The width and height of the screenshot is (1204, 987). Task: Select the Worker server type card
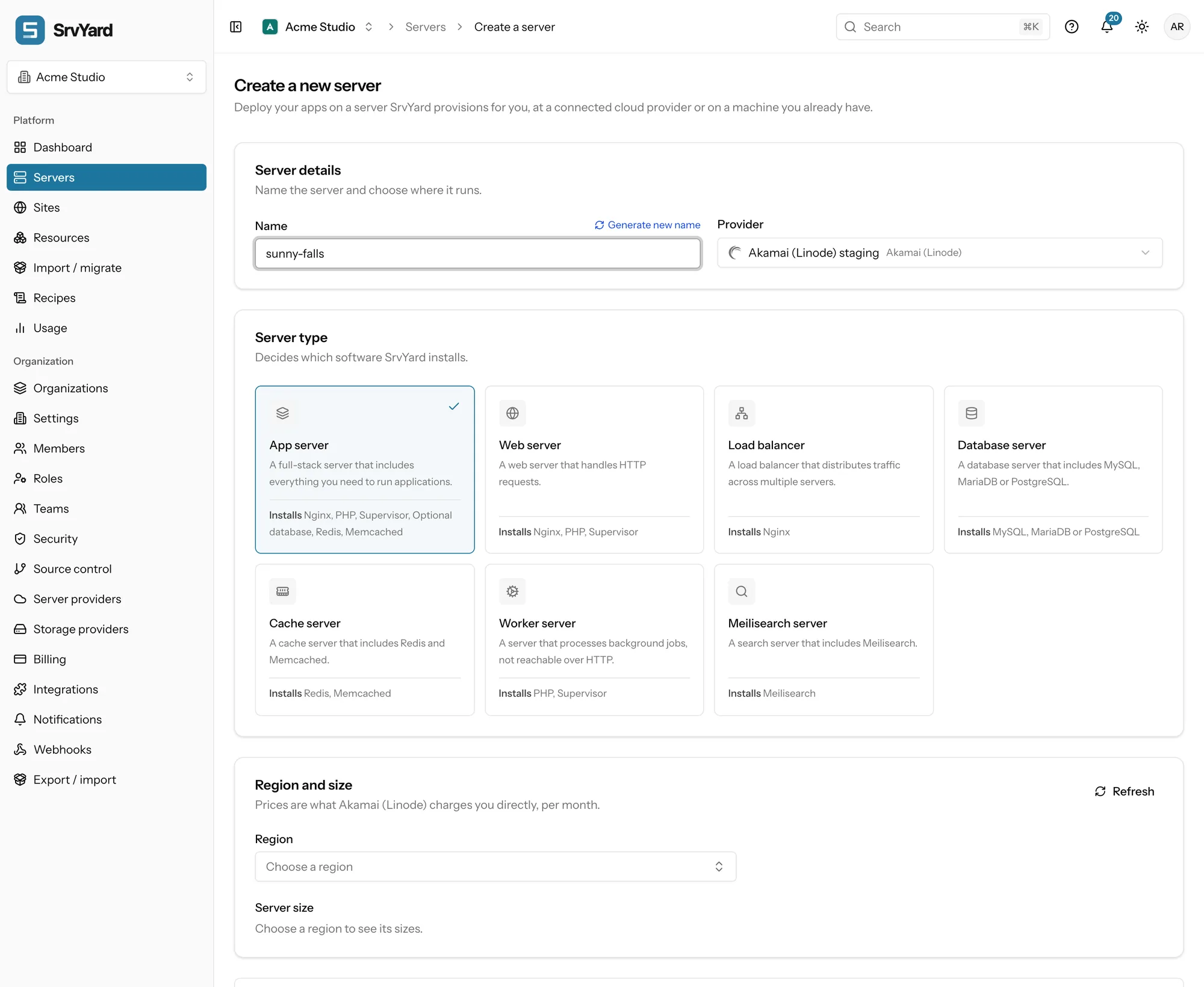[594, 640]
